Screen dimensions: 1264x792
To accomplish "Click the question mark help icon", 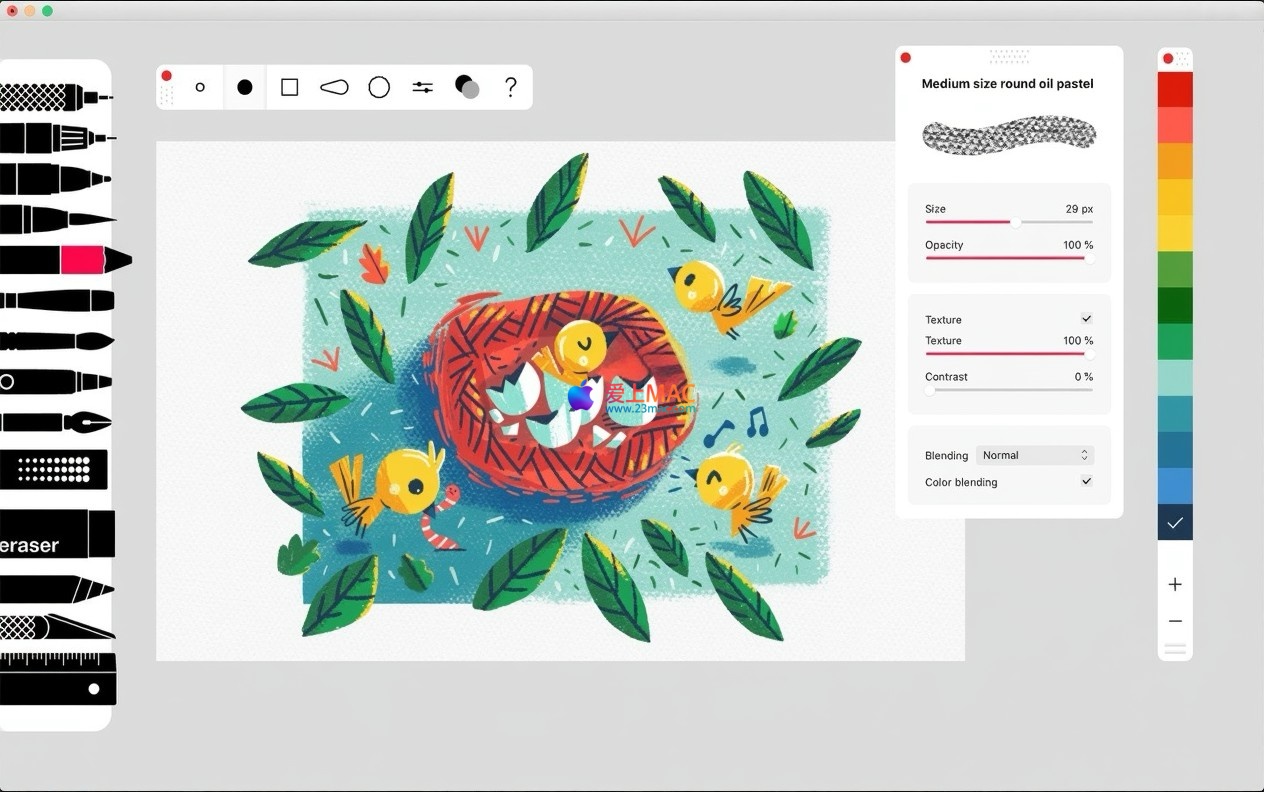I will pos(511,88).
